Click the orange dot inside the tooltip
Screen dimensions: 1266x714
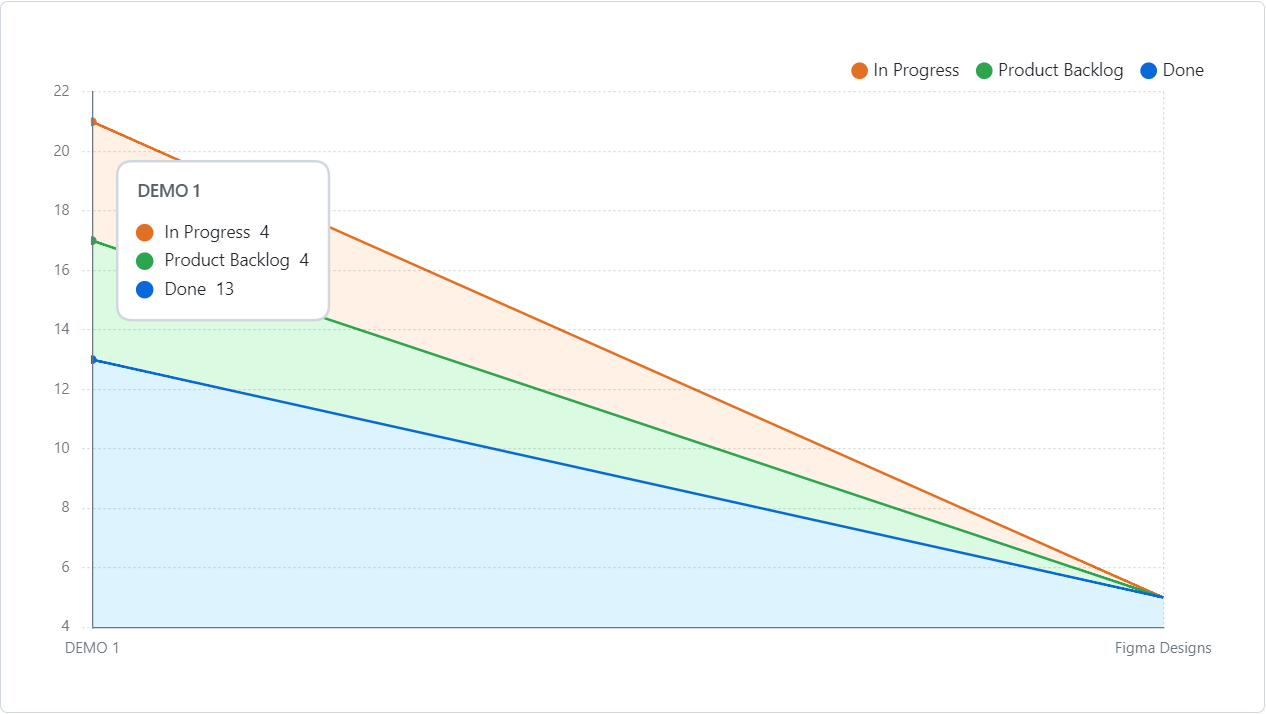[x=145, y=232]
